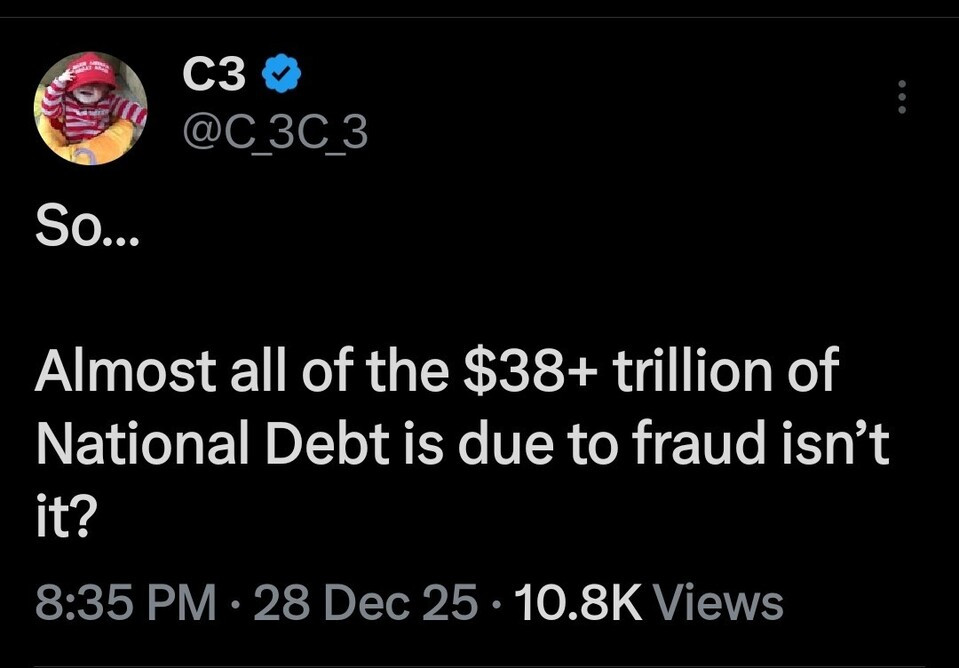
Task: Click the final line "it?"
Action: (63, 518)
